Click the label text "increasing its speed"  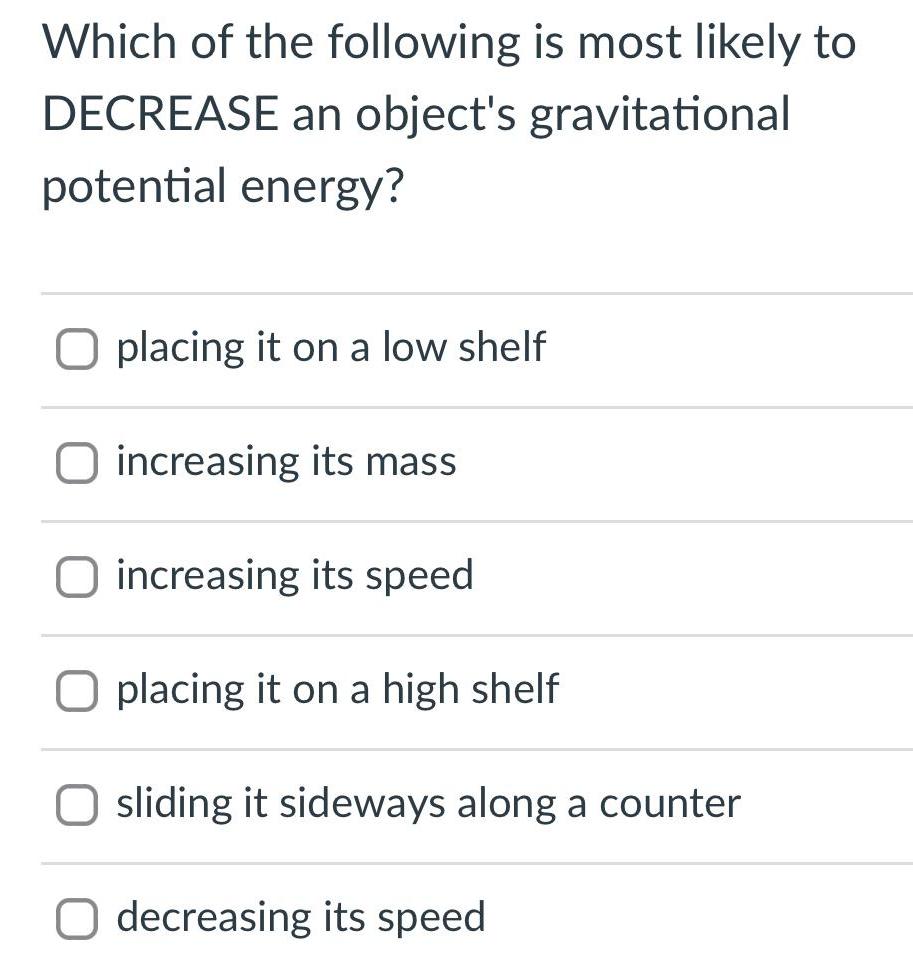294,576
